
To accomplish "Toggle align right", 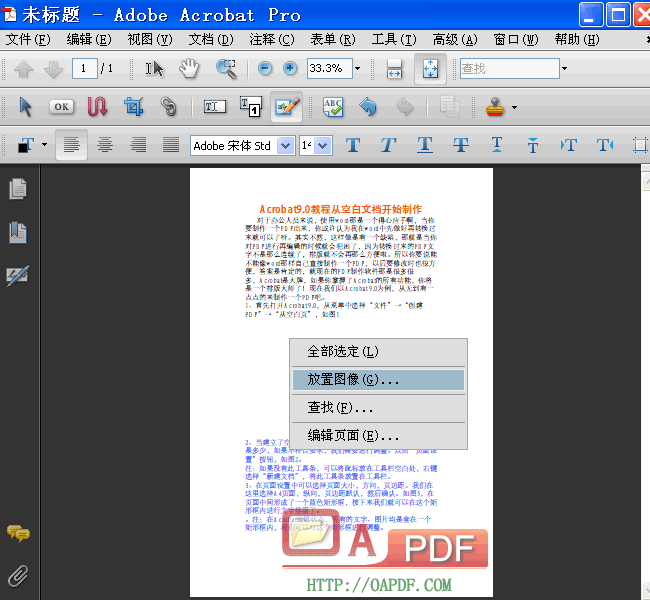I will click(x=138, y=145).
